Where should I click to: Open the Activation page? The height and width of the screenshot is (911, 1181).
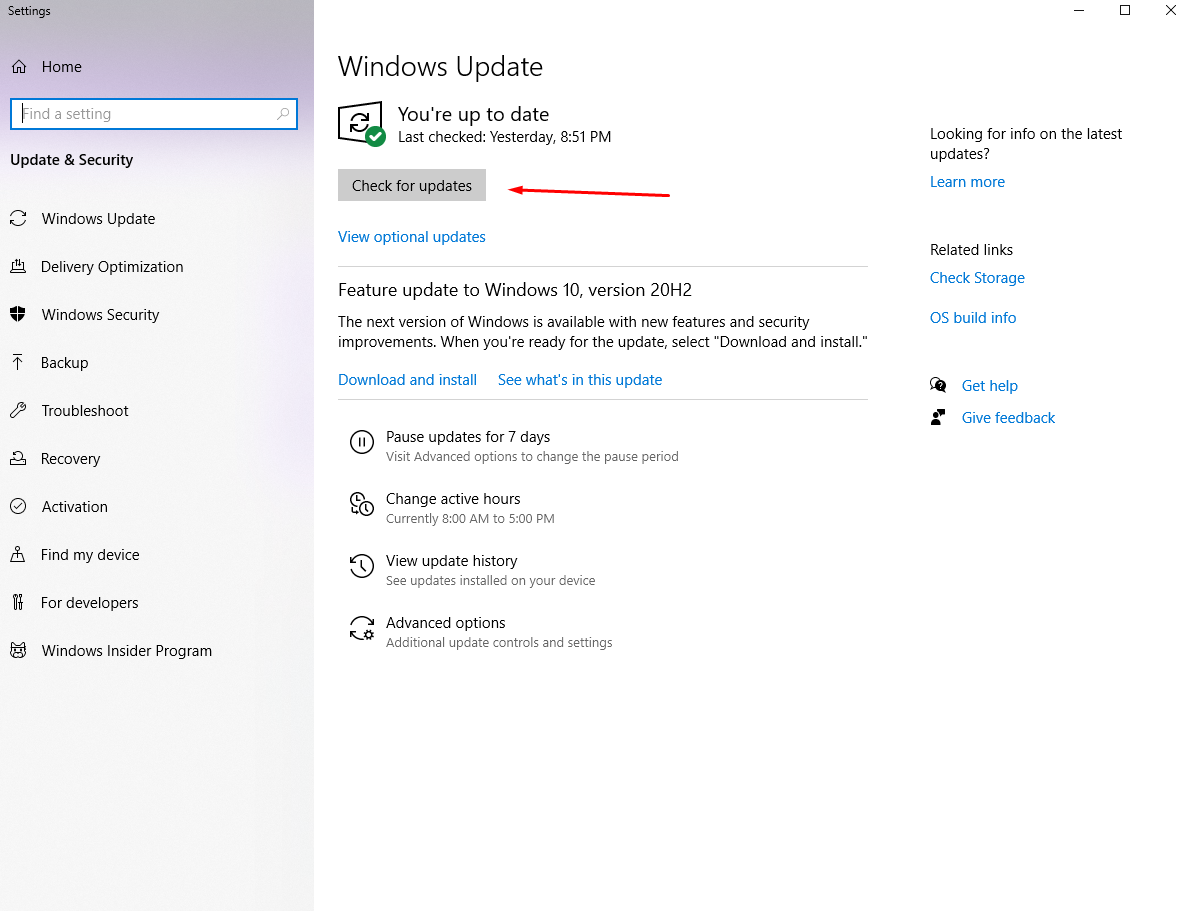tap(75, 507)
